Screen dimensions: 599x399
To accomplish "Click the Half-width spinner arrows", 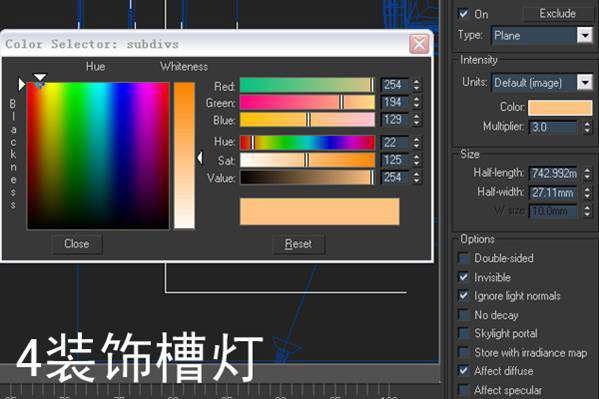I will pos(587,192).
